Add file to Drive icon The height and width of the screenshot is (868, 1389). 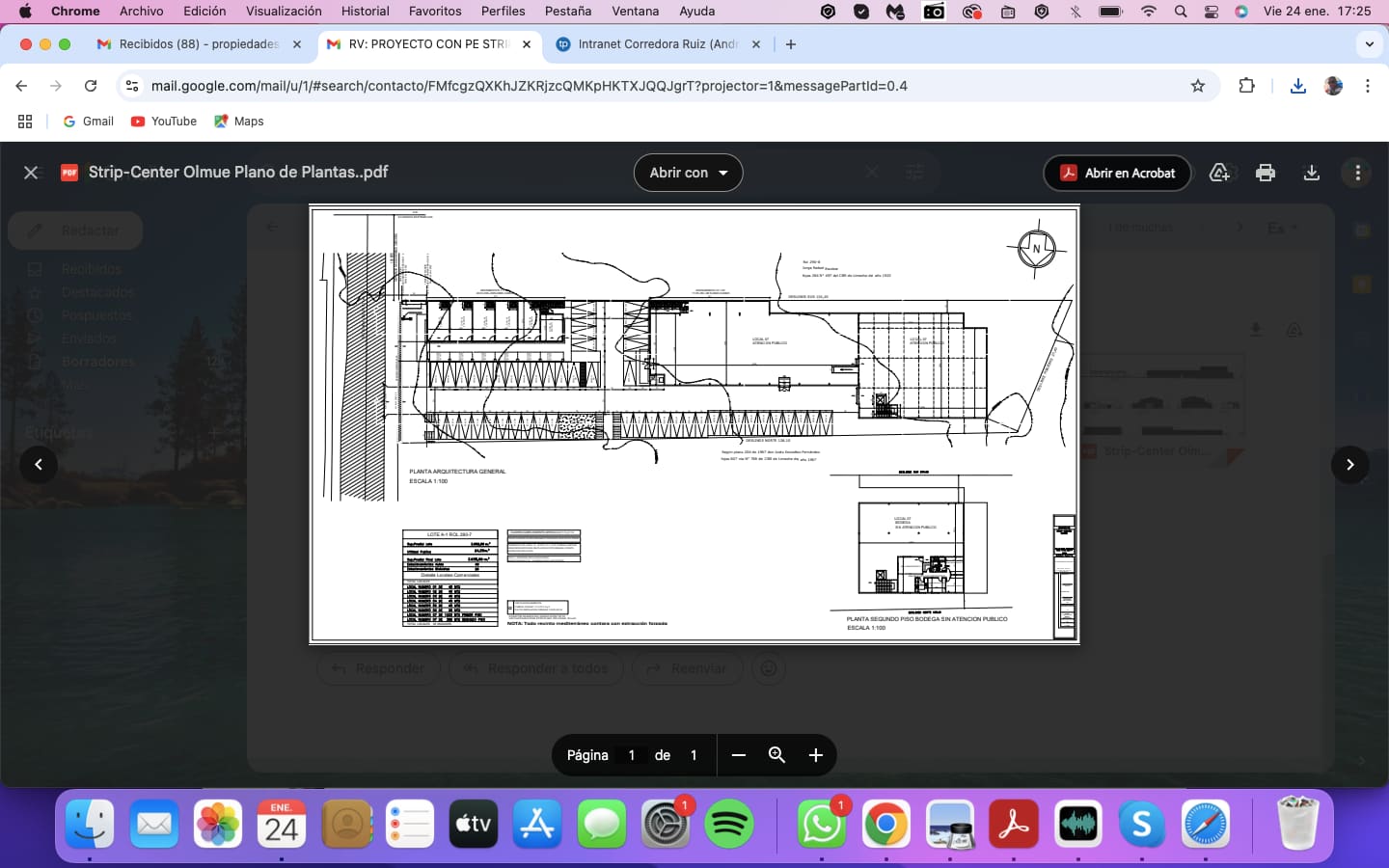pyautogui.click(x=1219, y=173)
